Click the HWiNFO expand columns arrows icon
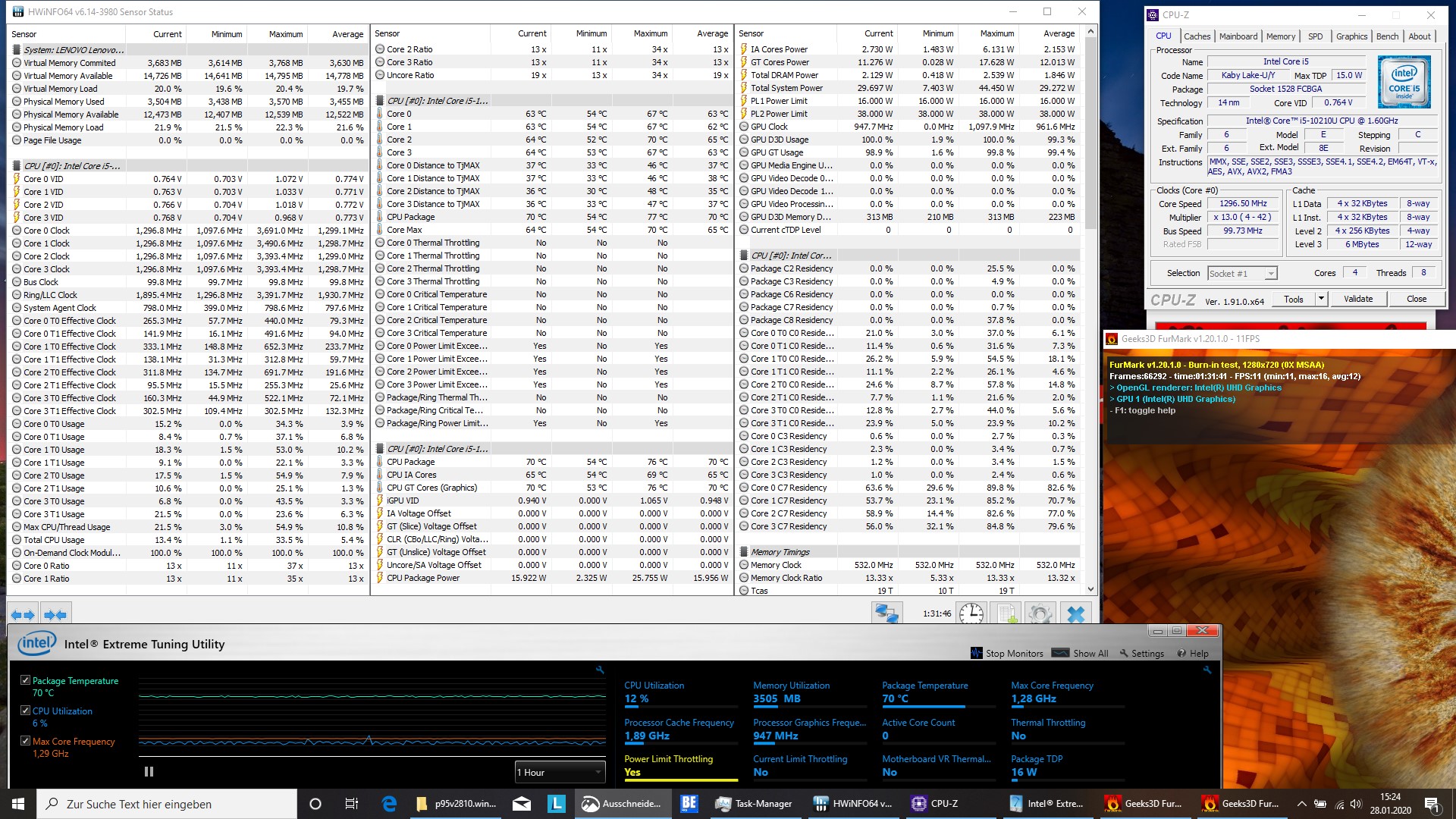This screenshot has height=819, width=1456. 21,615
